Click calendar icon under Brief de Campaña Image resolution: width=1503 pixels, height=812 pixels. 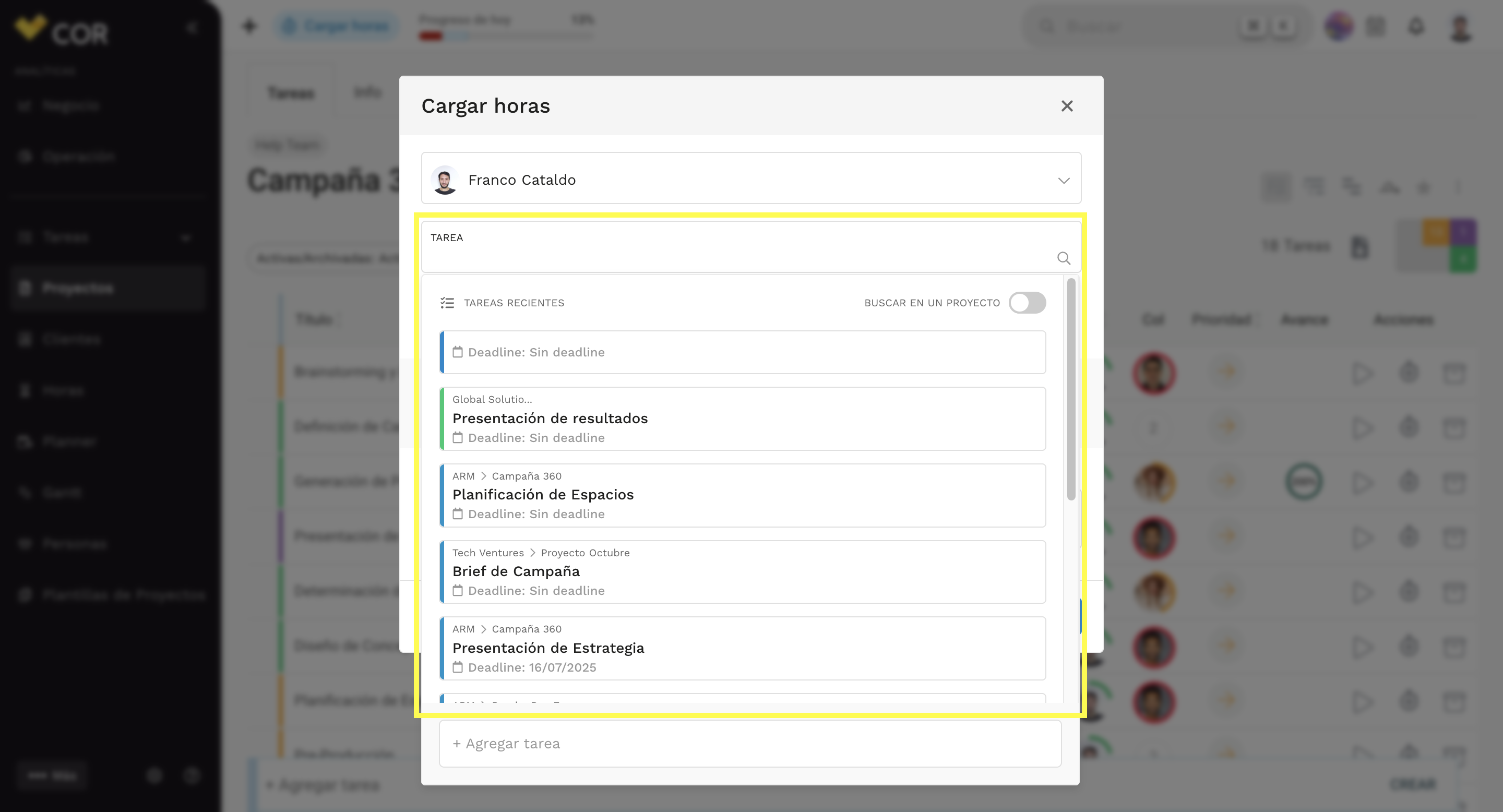[458, 590]
